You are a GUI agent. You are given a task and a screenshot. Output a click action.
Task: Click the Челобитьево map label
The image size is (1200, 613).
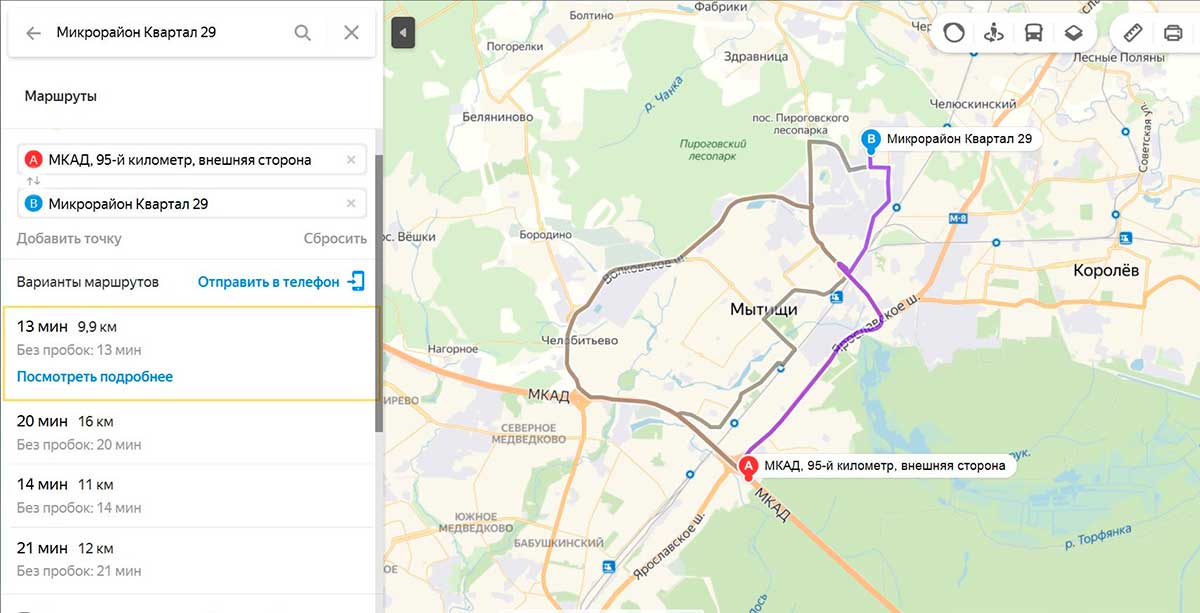(580, 340)
